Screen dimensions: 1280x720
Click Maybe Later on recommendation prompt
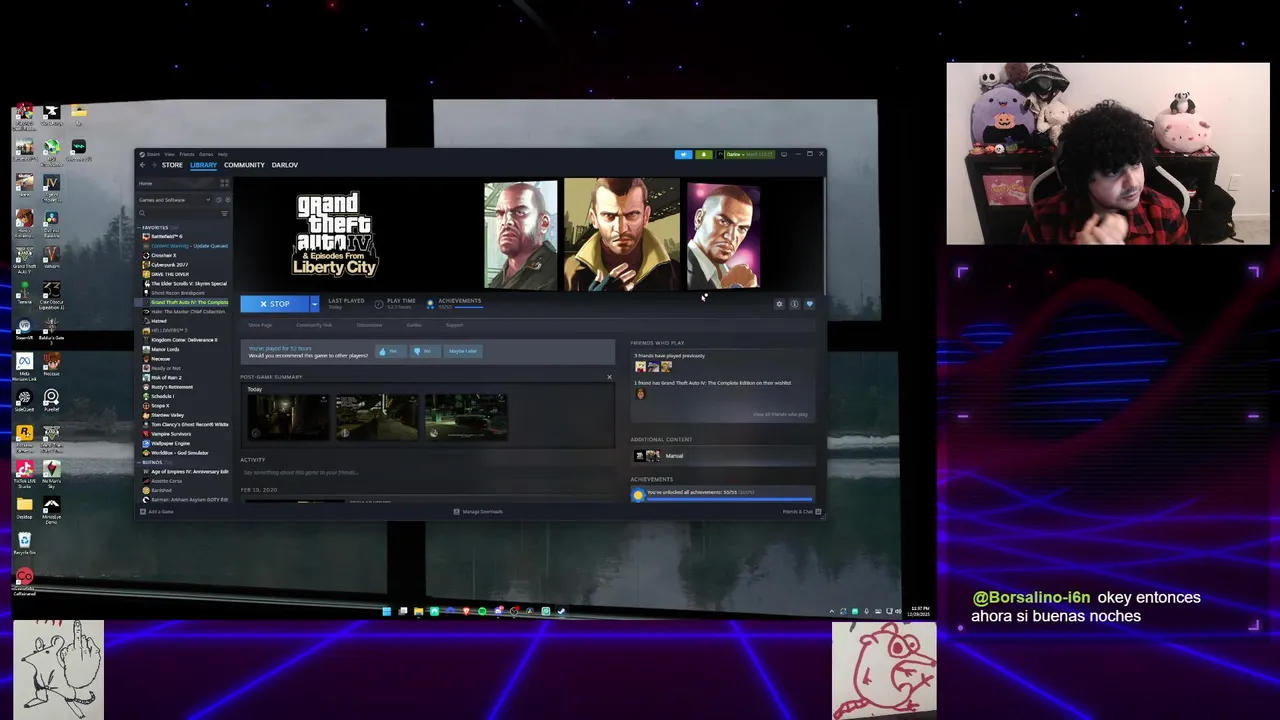463,351
